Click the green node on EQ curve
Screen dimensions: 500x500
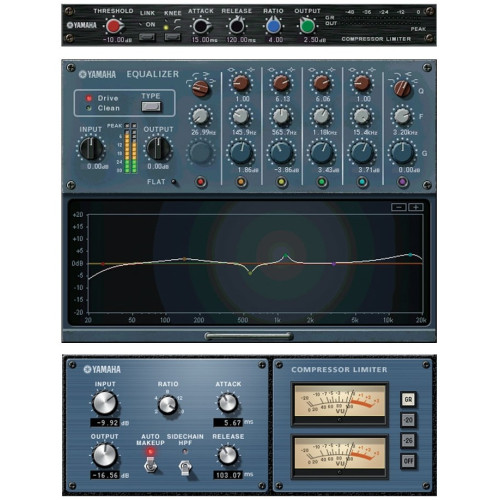(285, 256)
